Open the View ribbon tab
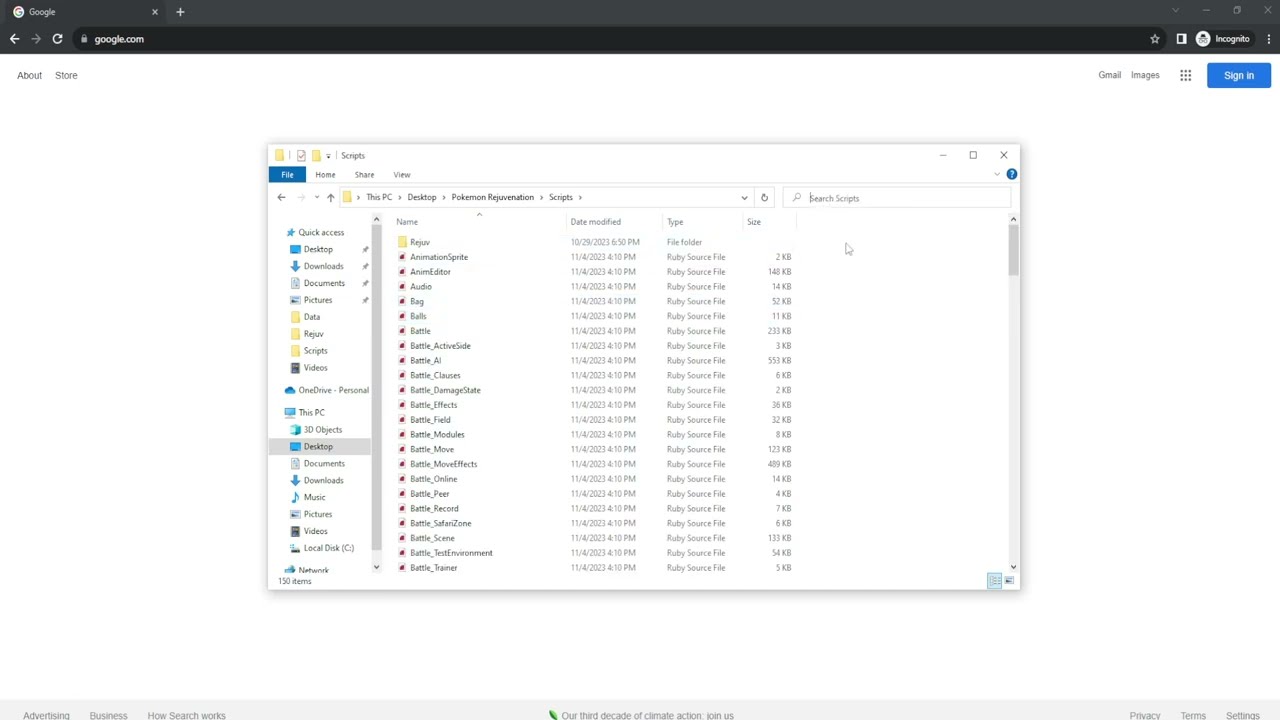The image size is (1280, 720). click(x=402, y=175)
